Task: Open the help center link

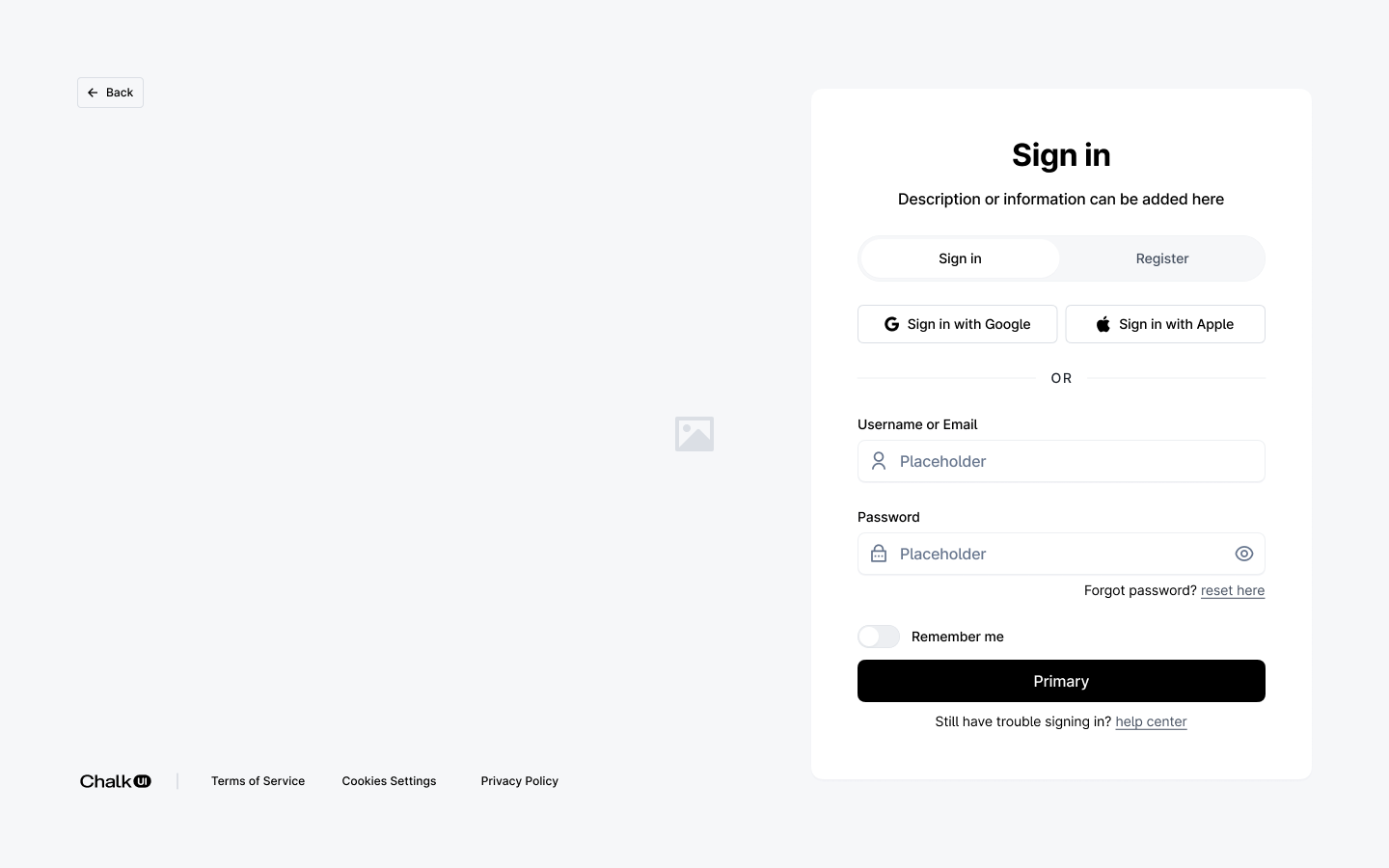Action: point(1151,721)
